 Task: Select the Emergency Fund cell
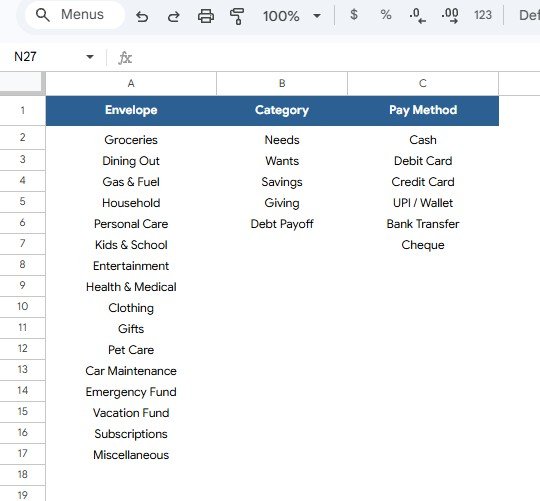click(131, 392)
